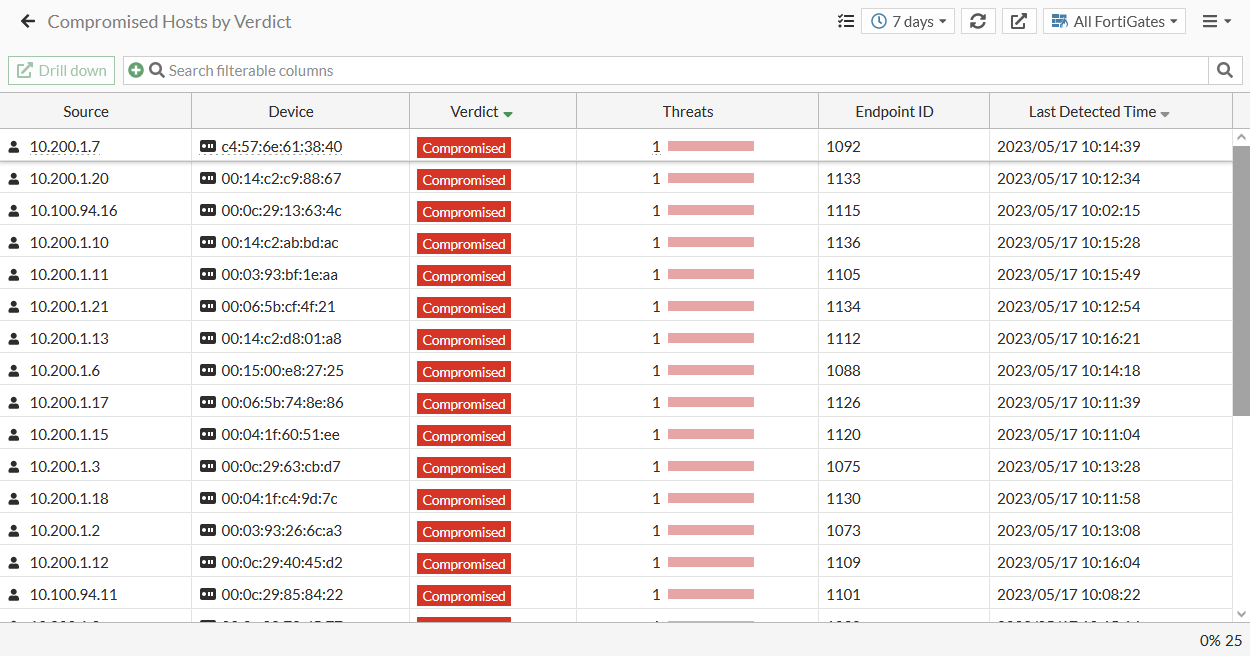This screenshot has width=1250, height=656.
Task: Click the back arrow to exit this view
Action: [27, 20]
